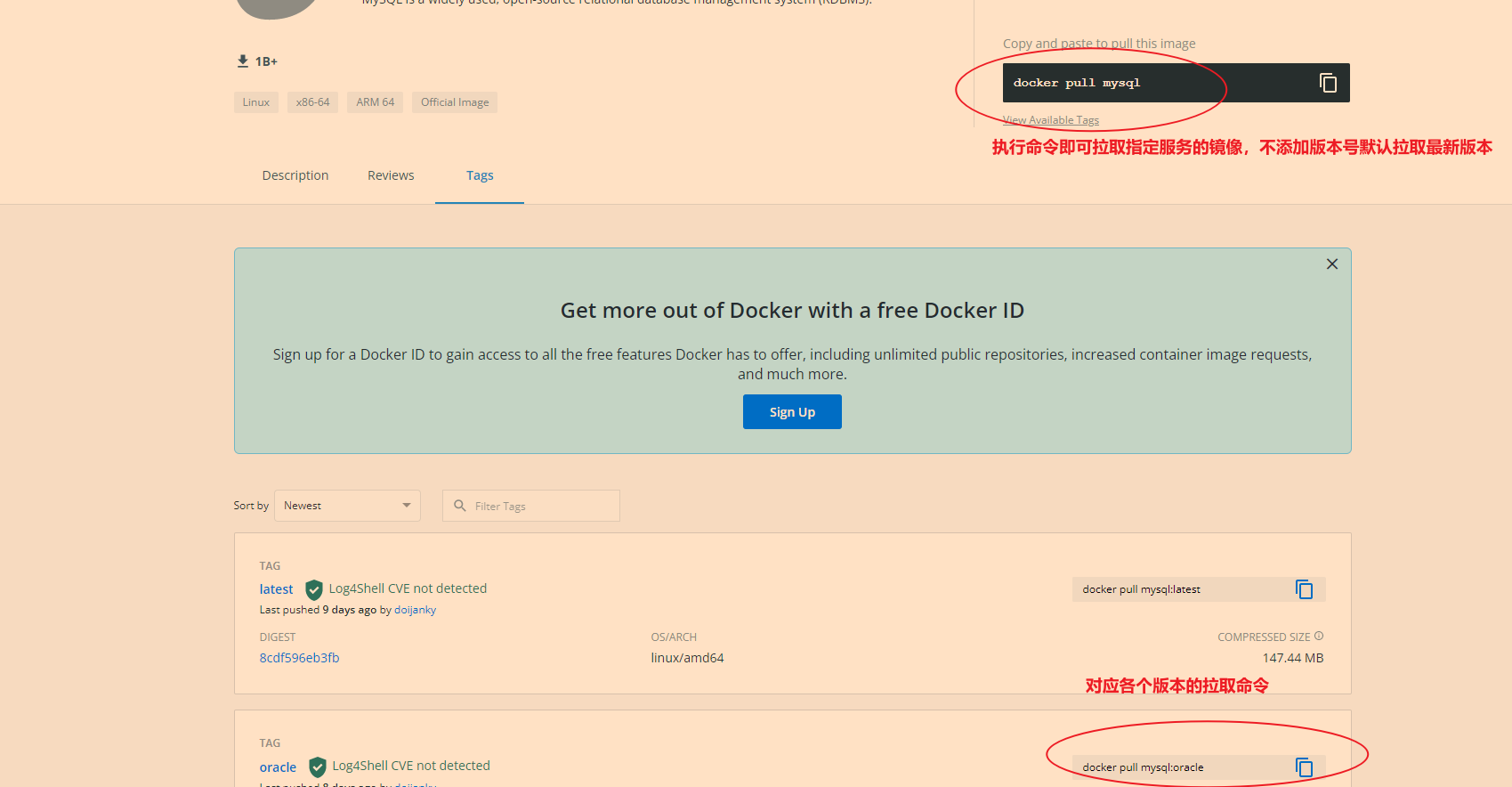Click Log4Shell CVE not detected for oracle
The image size is (1512, 787).
[411, 766]
